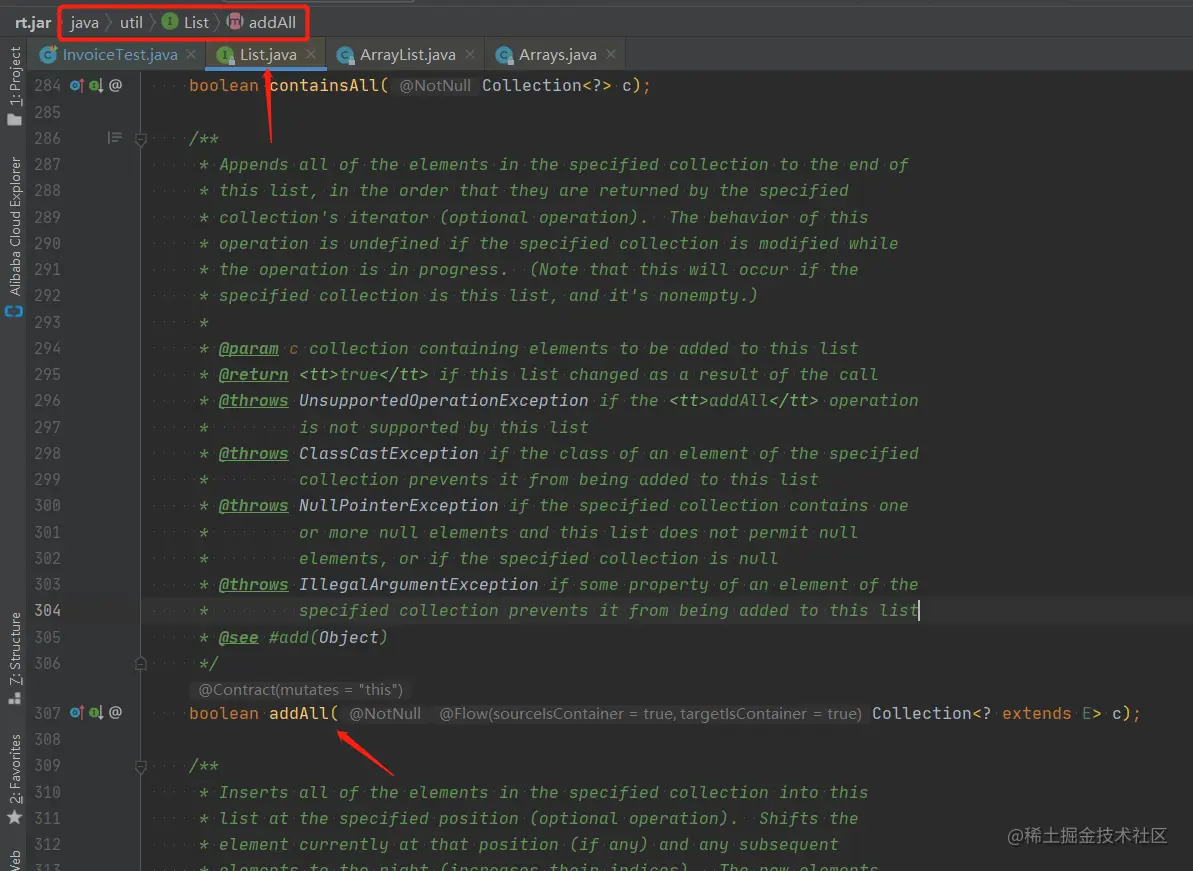Click the containsAll method name on line 284

pos(323,85)
